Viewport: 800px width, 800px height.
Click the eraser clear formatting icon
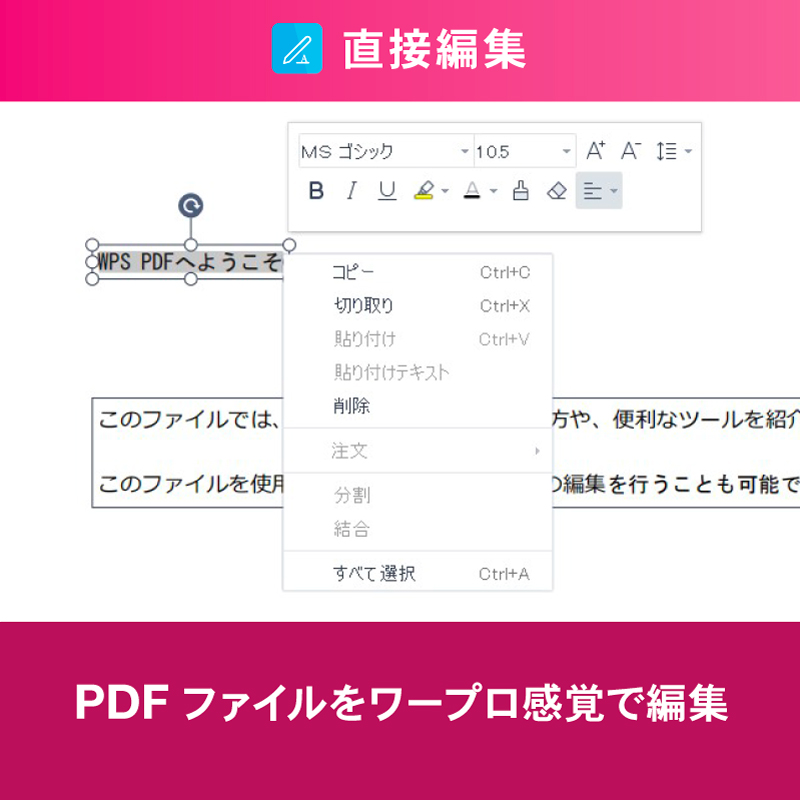click(557, 190)
